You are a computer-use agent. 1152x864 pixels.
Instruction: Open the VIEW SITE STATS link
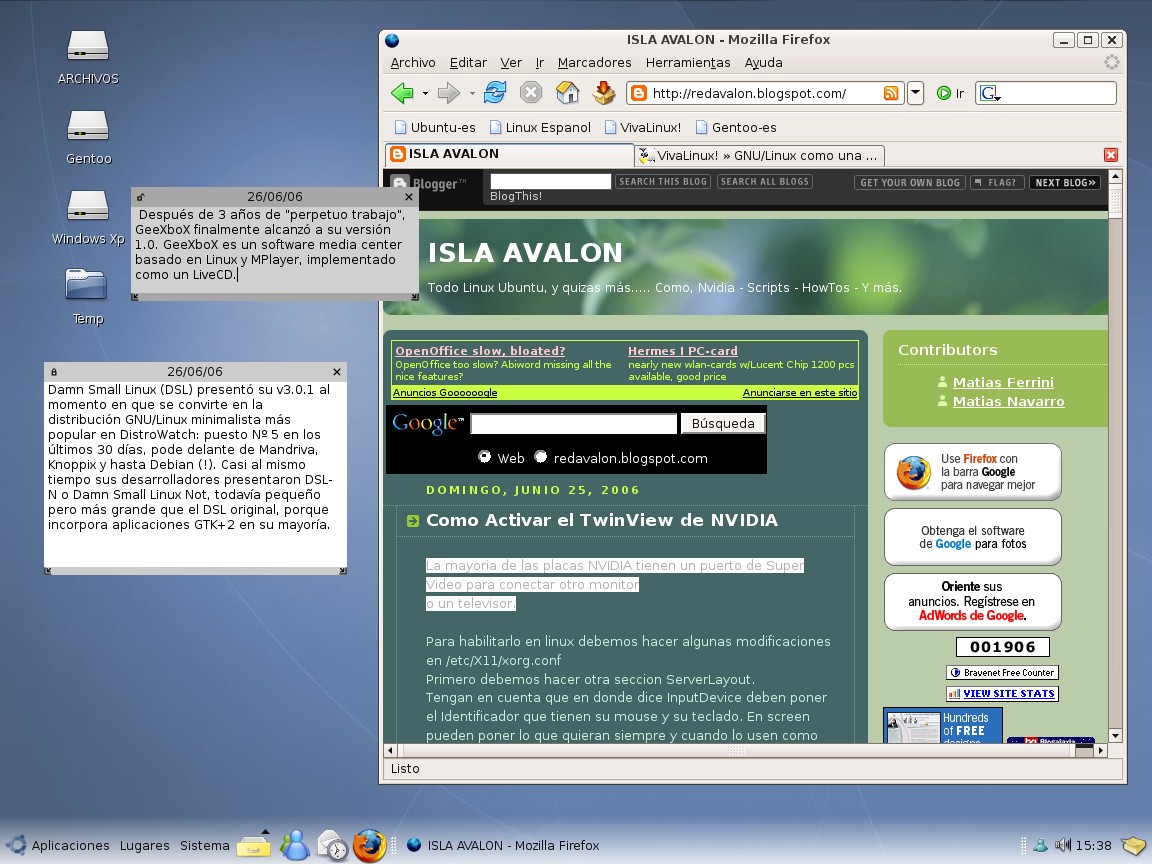[1002, 694]
